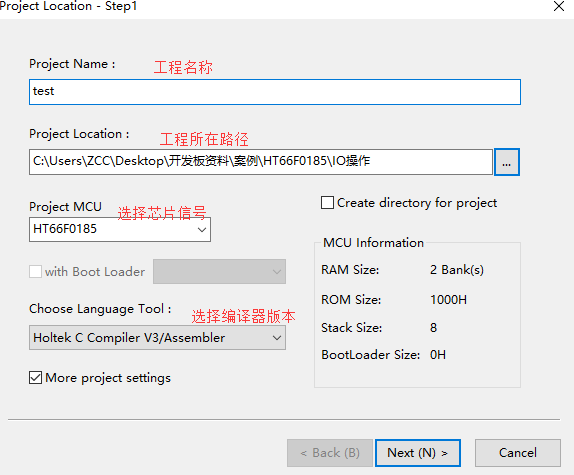Uncheck the More project settings checkbox
The image size is (574, 475).
tap(35, 378)
